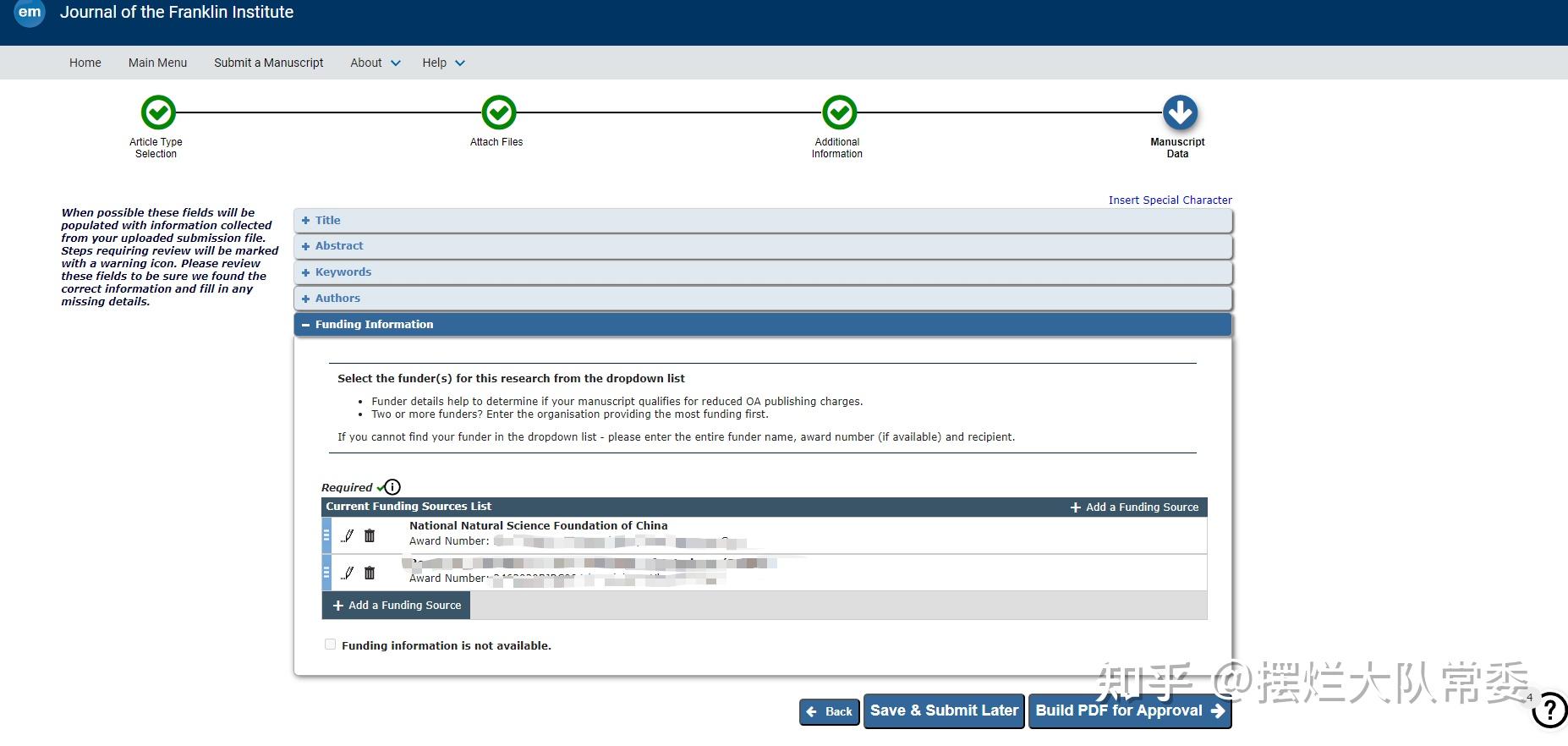Screen dimensions: 1568x746
Task: Click Insert Special Character link
Action: click(1171, 200)
